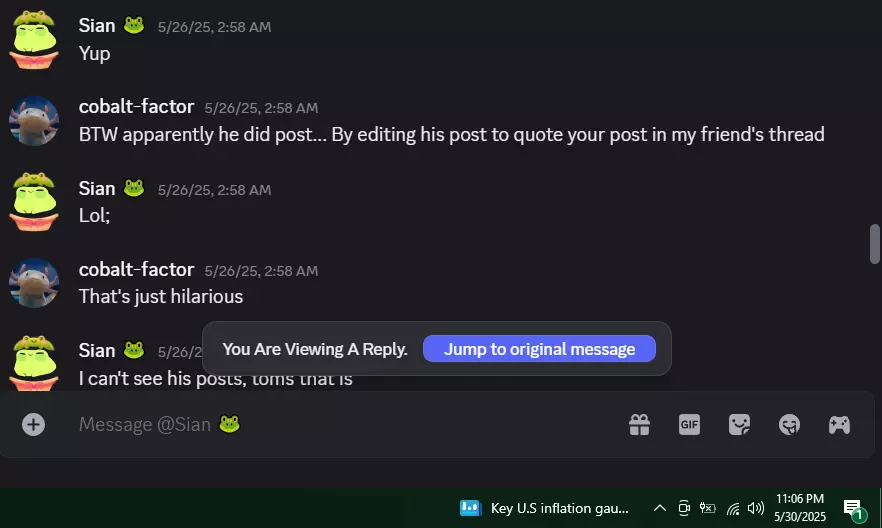Open the notification center with badge
Screen dimensions: 882x528
(x=854, y=509)
